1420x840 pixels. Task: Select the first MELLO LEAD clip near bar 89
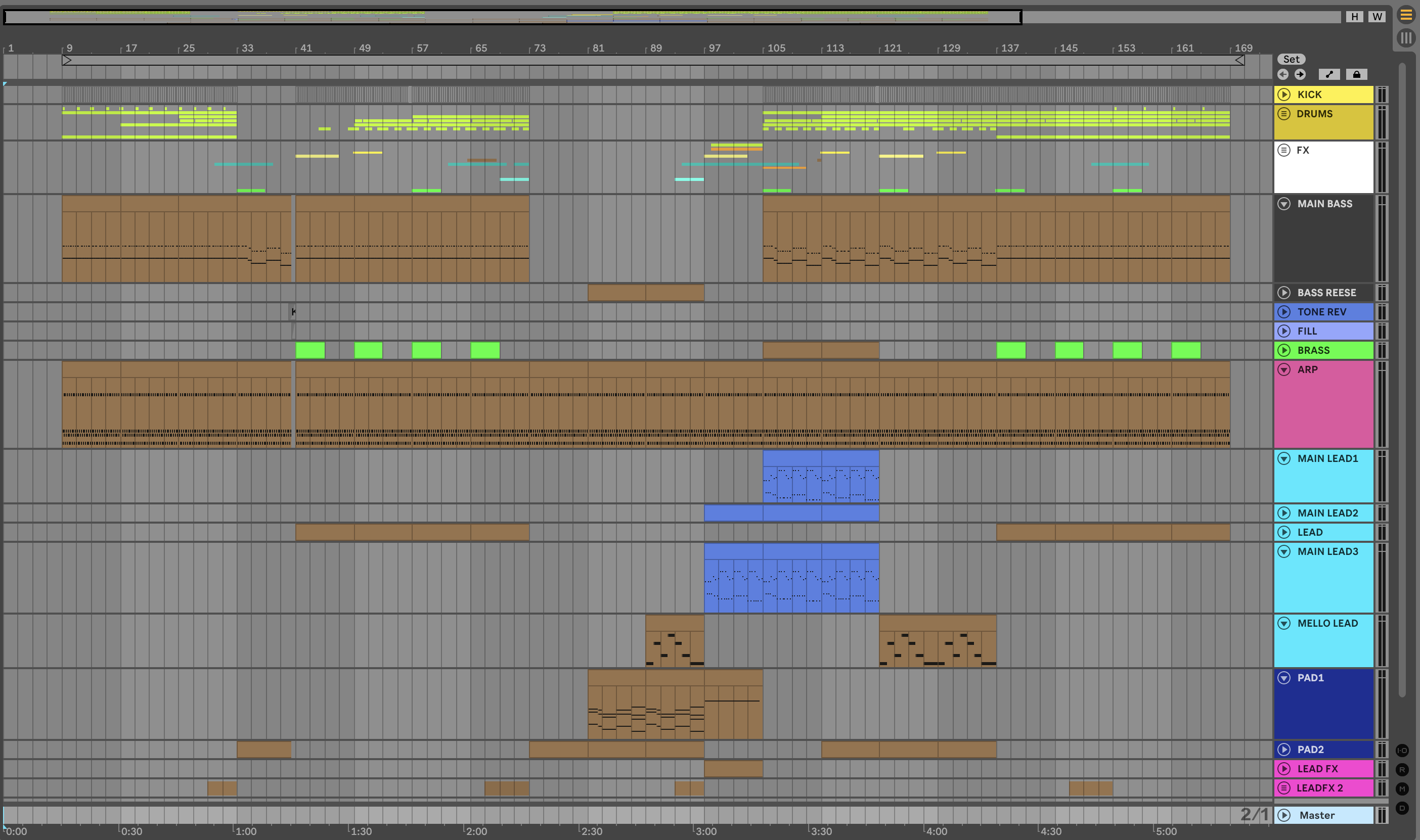click(x=675, y=641)
